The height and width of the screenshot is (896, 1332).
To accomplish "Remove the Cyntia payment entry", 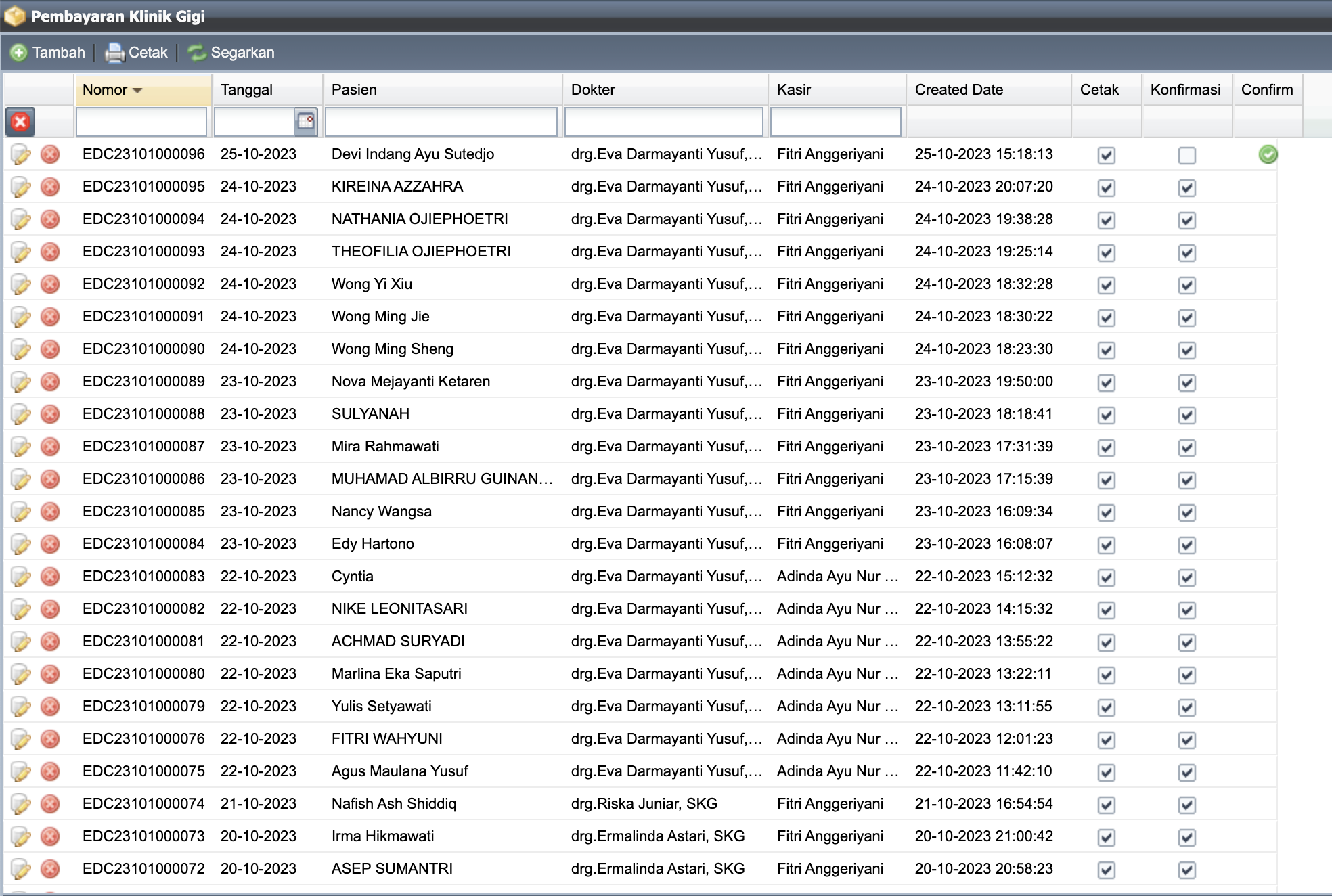I will (50, 577).
